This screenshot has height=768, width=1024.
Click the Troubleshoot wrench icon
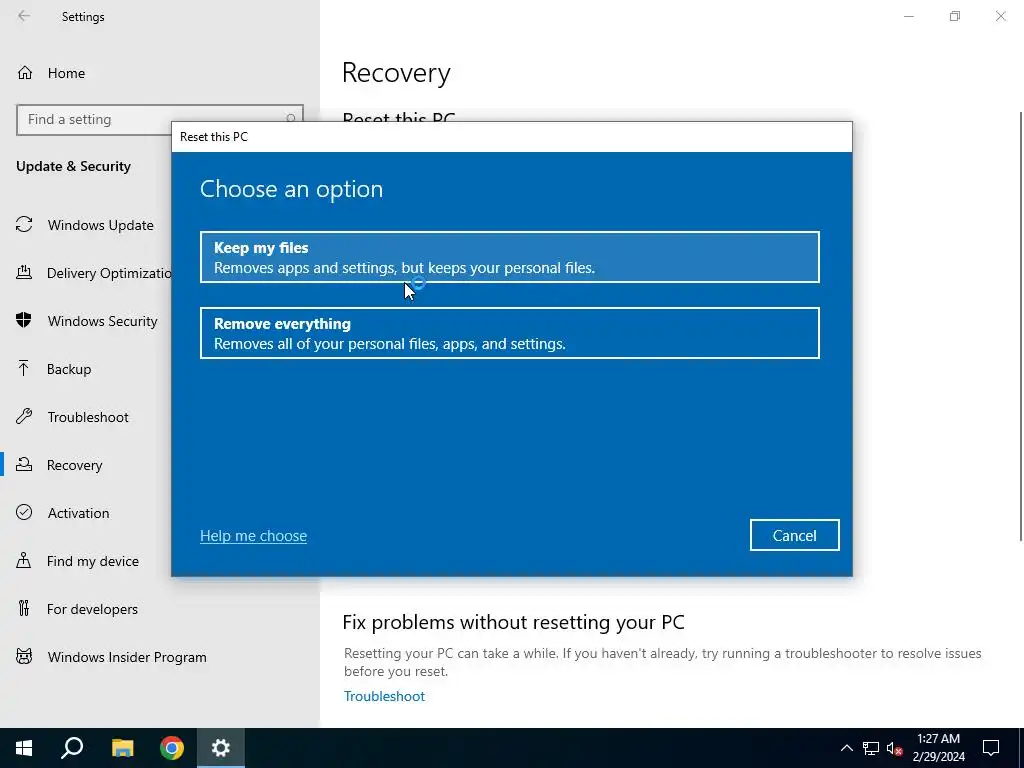click(x=24, y=417)
